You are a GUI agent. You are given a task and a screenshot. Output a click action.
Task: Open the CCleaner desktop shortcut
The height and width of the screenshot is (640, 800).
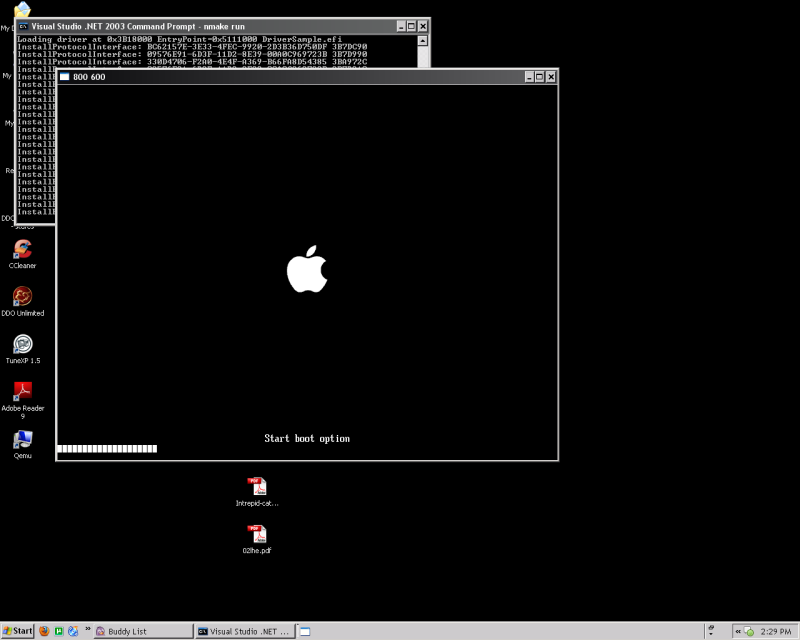tap(22, 254)
